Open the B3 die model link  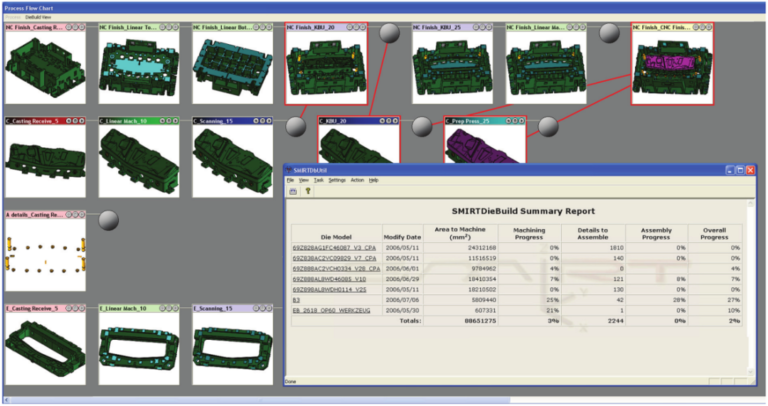(x=296, y=300)
